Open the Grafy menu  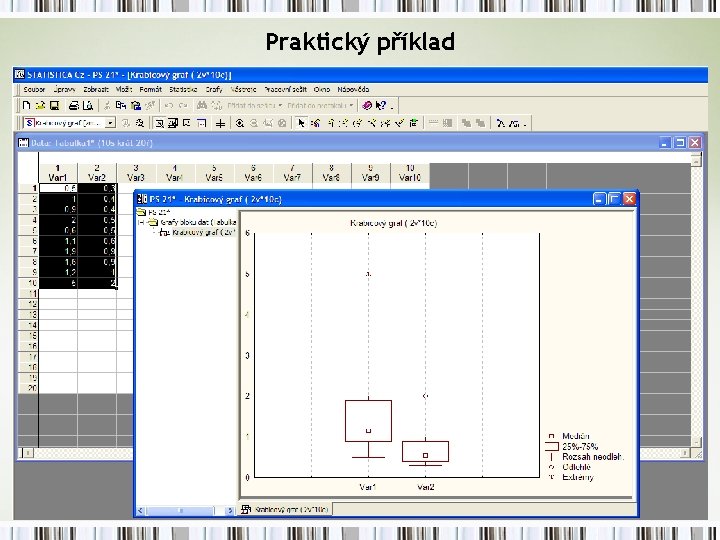pos(214,90)
